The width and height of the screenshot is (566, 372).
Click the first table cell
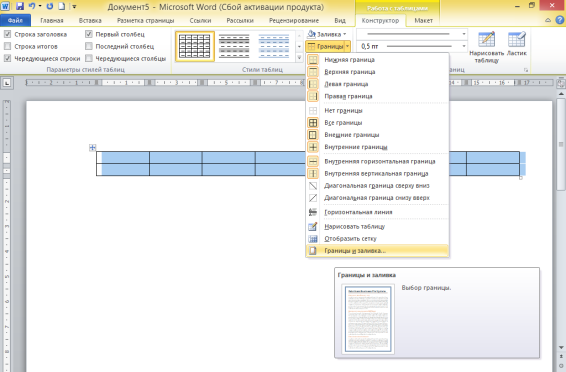[x=123, y=157]
